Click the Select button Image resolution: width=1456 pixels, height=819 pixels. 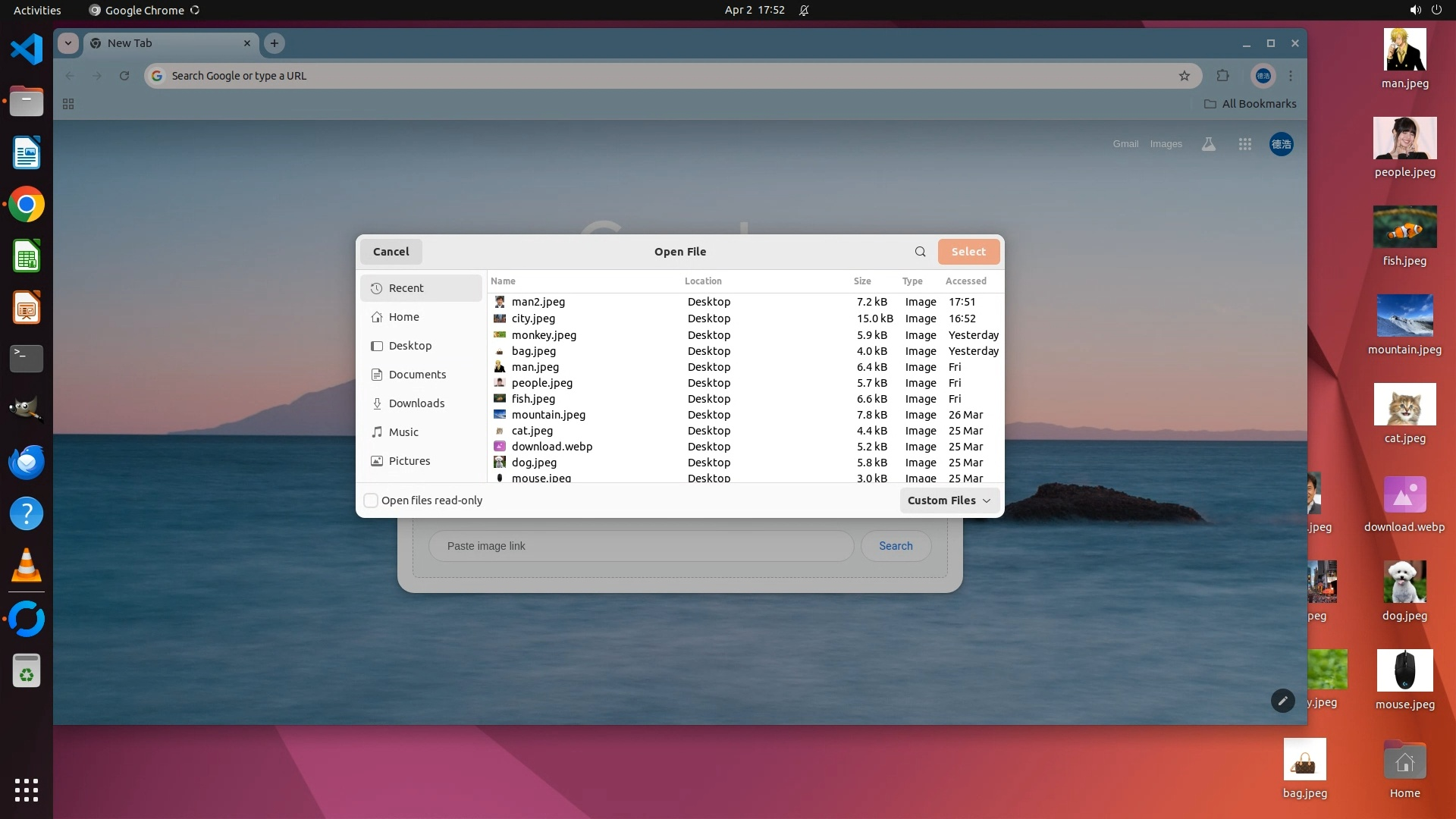(968, 252)
